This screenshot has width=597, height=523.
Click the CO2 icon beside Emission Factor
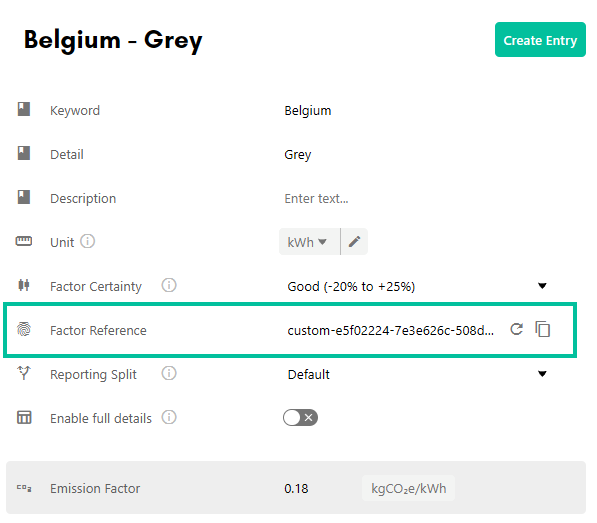tap(24, 488)
